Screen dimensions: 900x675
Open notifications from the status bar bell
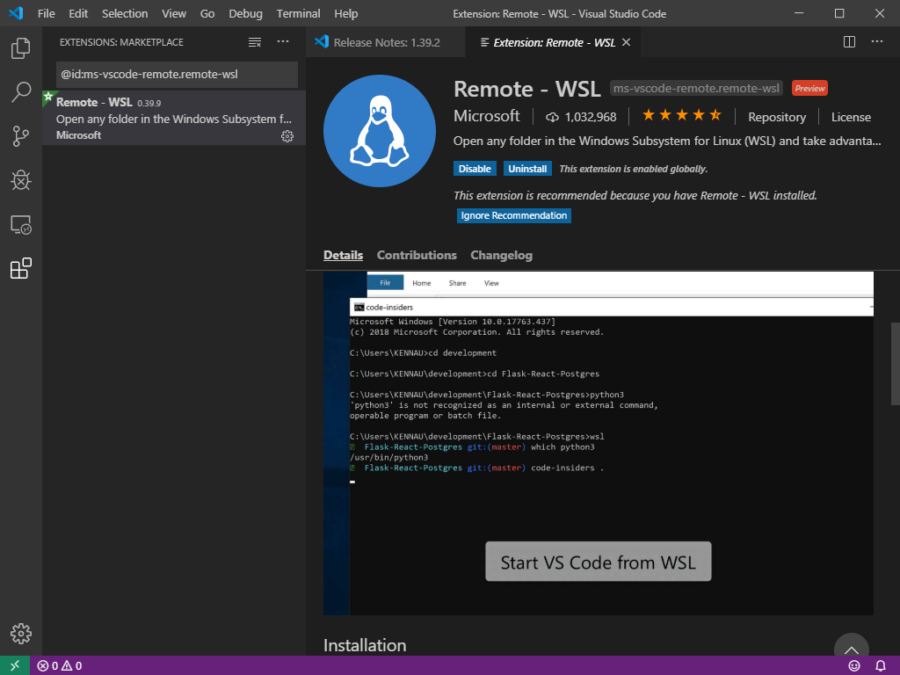point(880,664)
